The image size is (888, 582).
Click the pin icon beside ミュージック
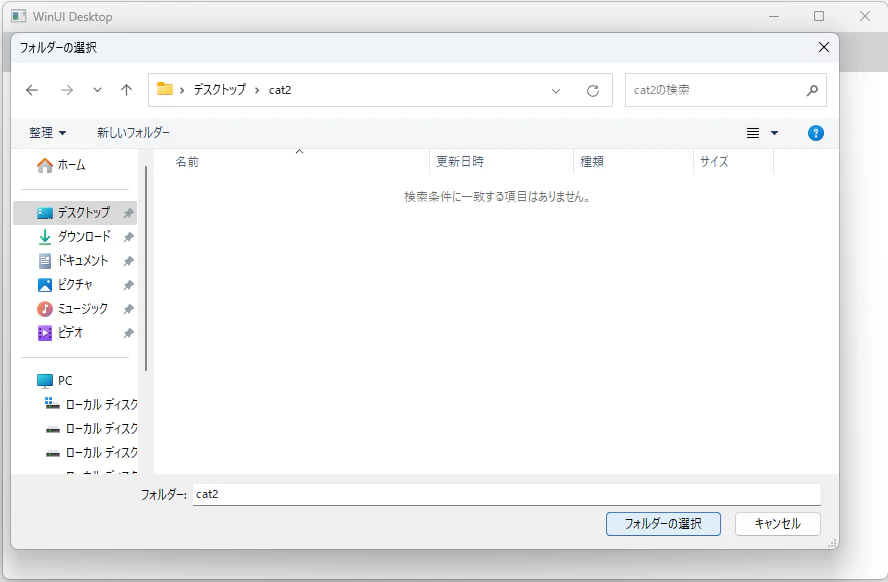(129, 309)
